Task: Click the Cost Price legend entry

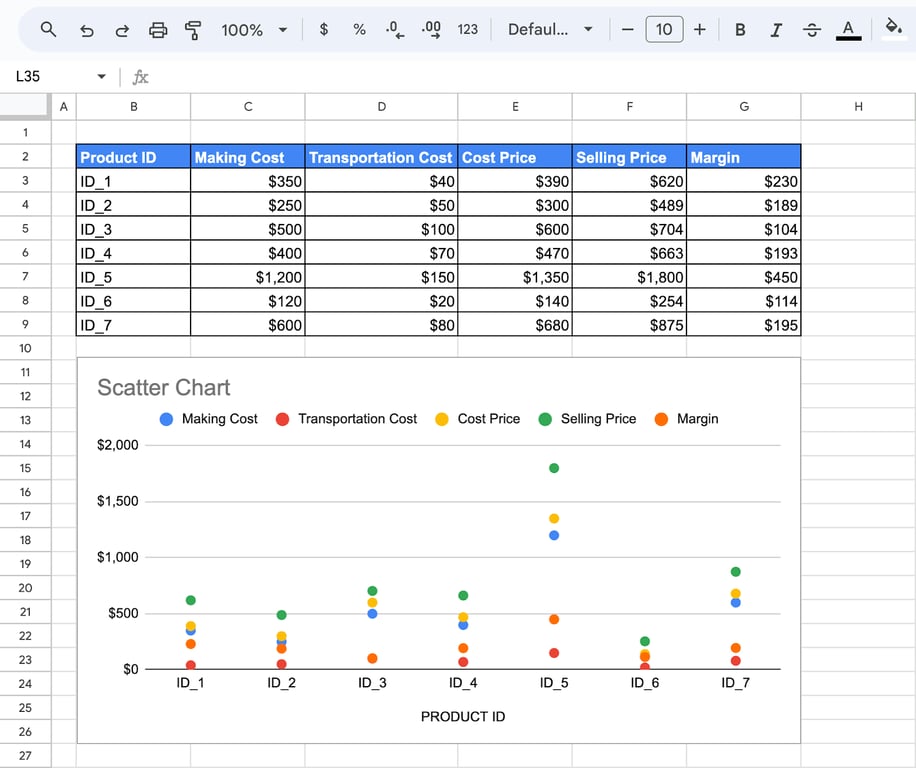Action: pos(477,419)
